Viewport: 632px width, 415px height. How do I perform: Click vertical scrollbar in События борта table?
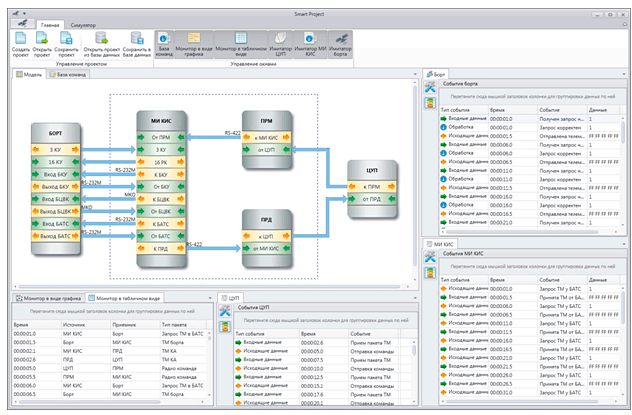(x=625, y=170)
